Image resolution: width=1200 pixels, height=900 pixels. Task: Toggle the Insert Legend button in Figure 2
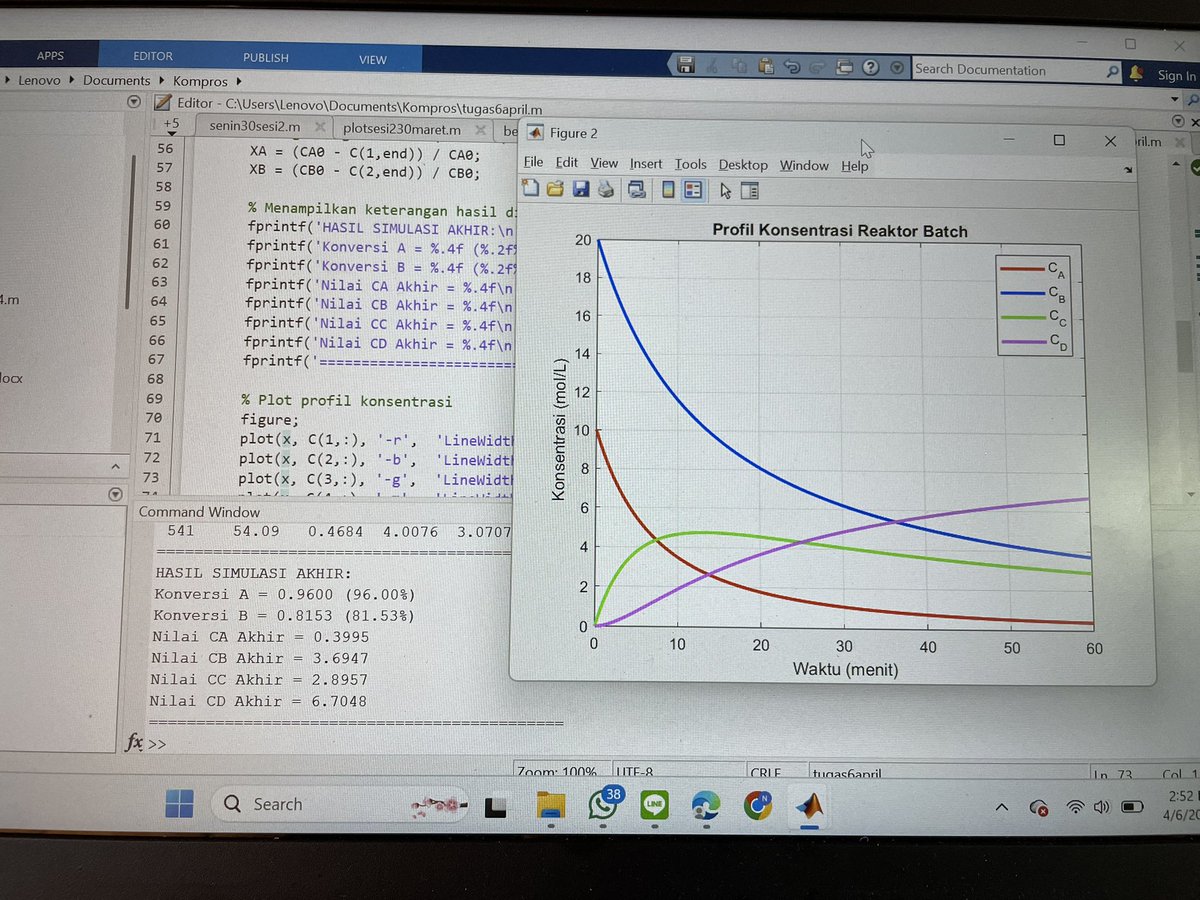(x=693, y=189)
